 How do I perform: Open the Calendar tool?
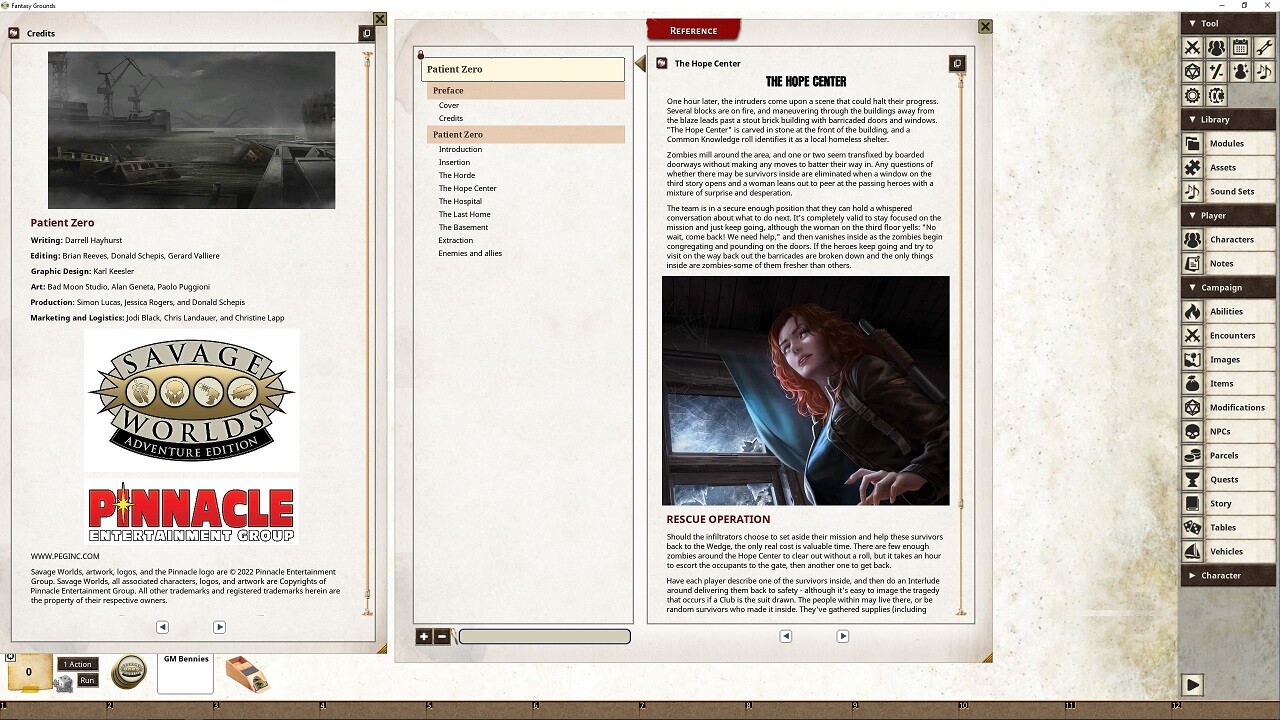[x=1239, y=47]
